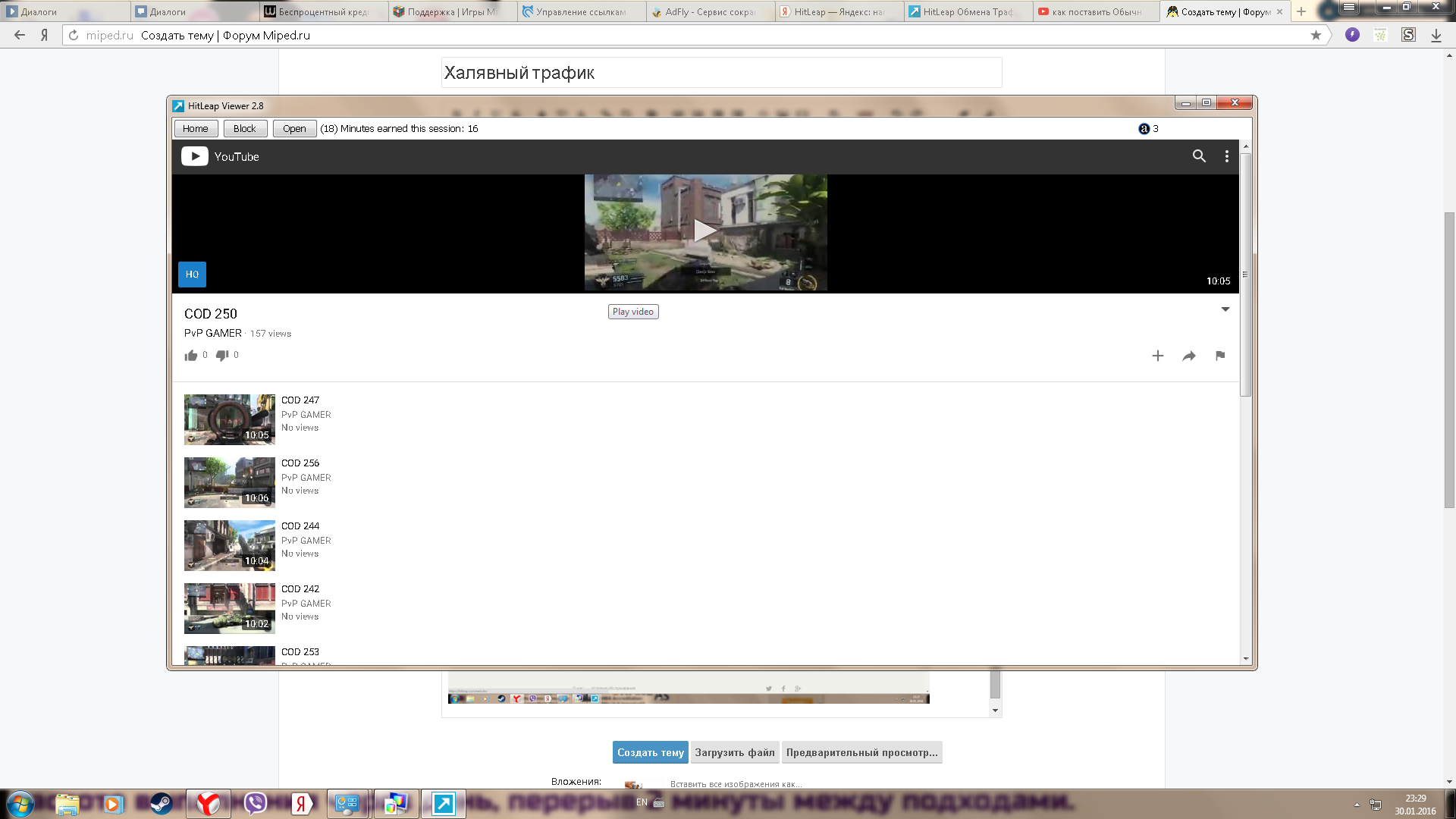Screen dimensions: 1456x819
Task: Open the COD 244 video thumbnail
Action: click(x=230, y=545)
